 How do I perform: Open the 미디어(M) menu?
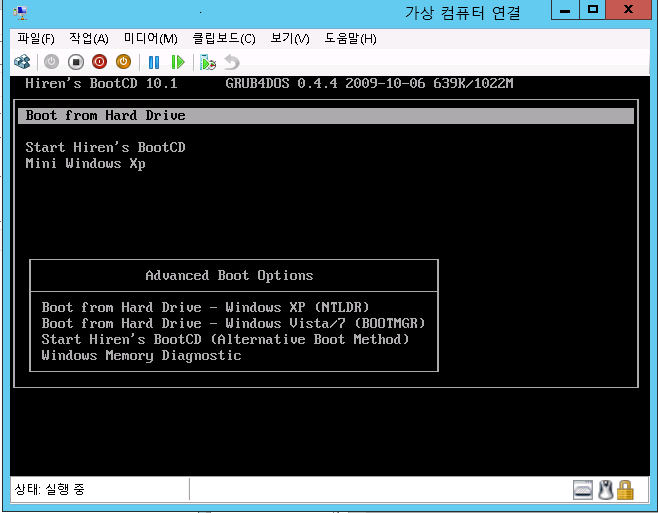coord(151,39)
